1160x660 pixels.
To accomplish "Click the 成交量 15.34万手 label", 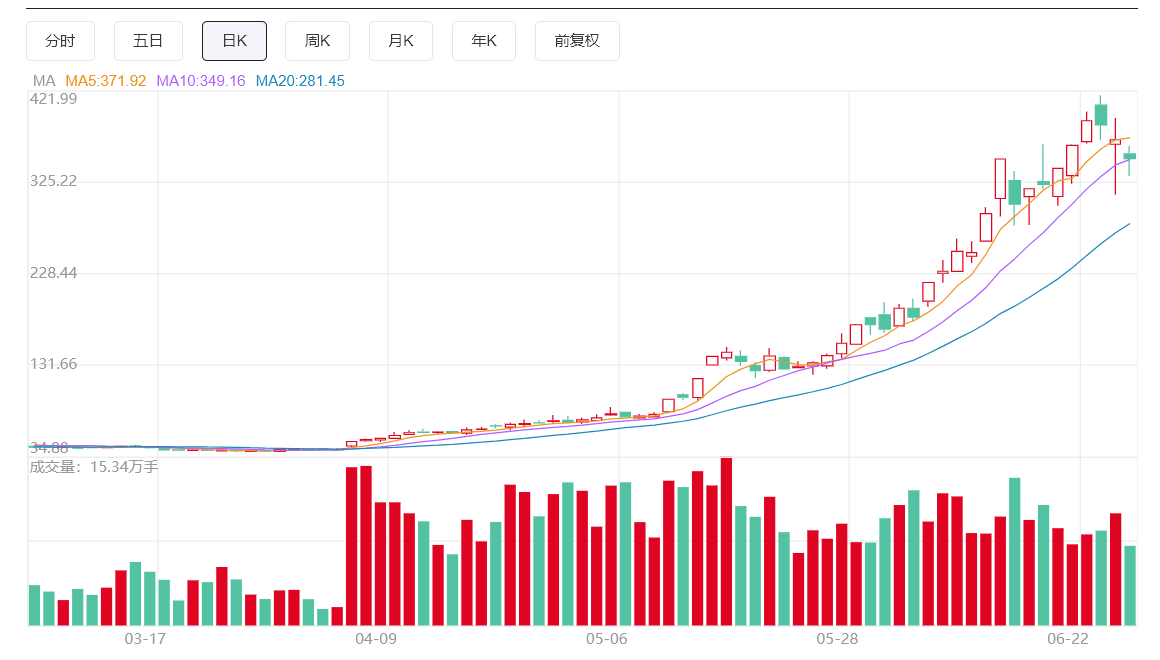I will pyautogui.click(x=94, y=467).
